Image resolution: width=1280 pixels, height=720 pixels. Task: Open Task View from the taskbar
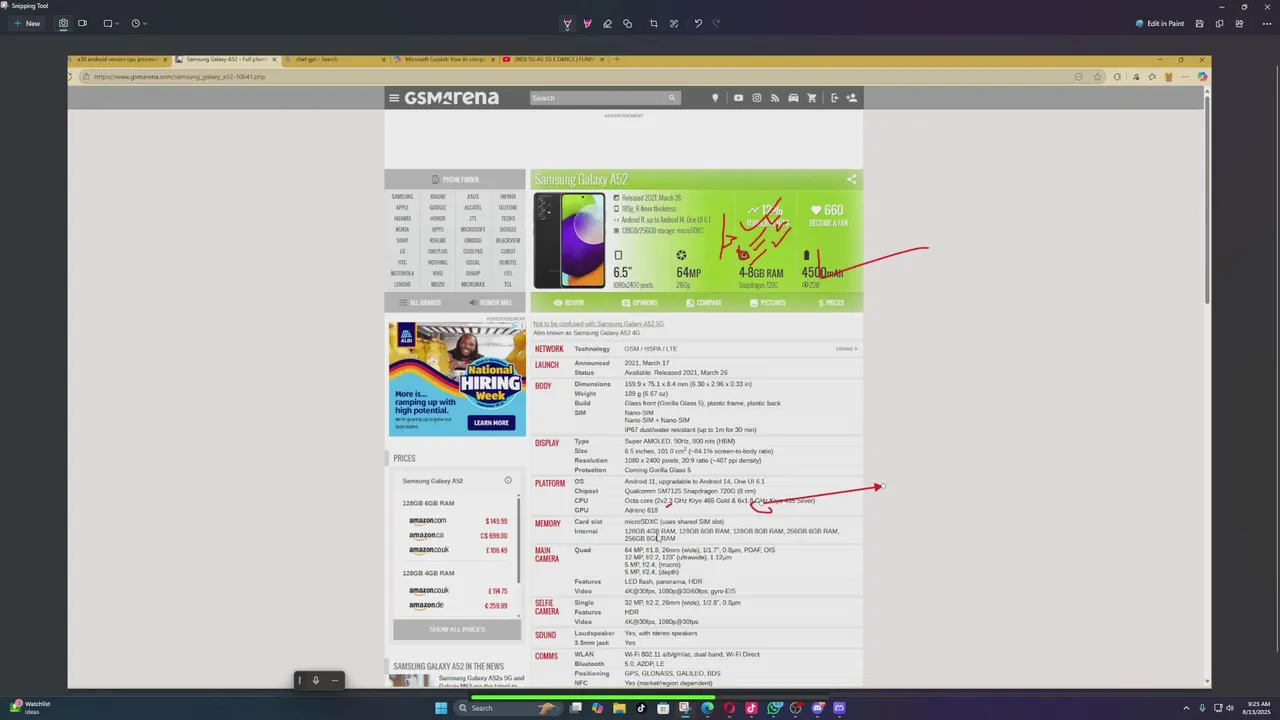coord(576,708)
